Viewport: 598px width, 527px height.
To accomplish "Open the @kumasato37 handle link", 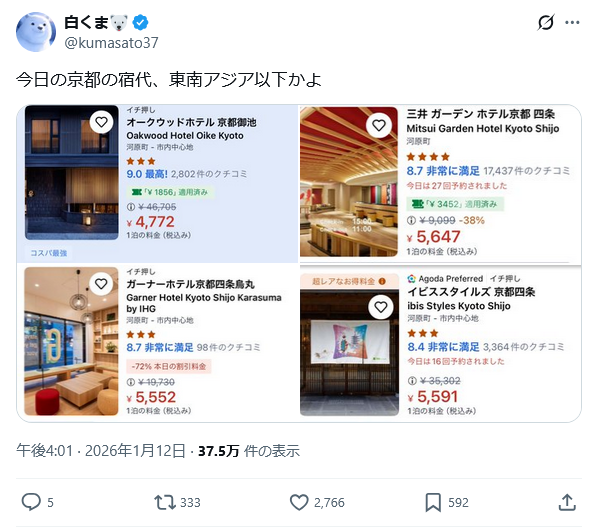I will tap(111, 42).
